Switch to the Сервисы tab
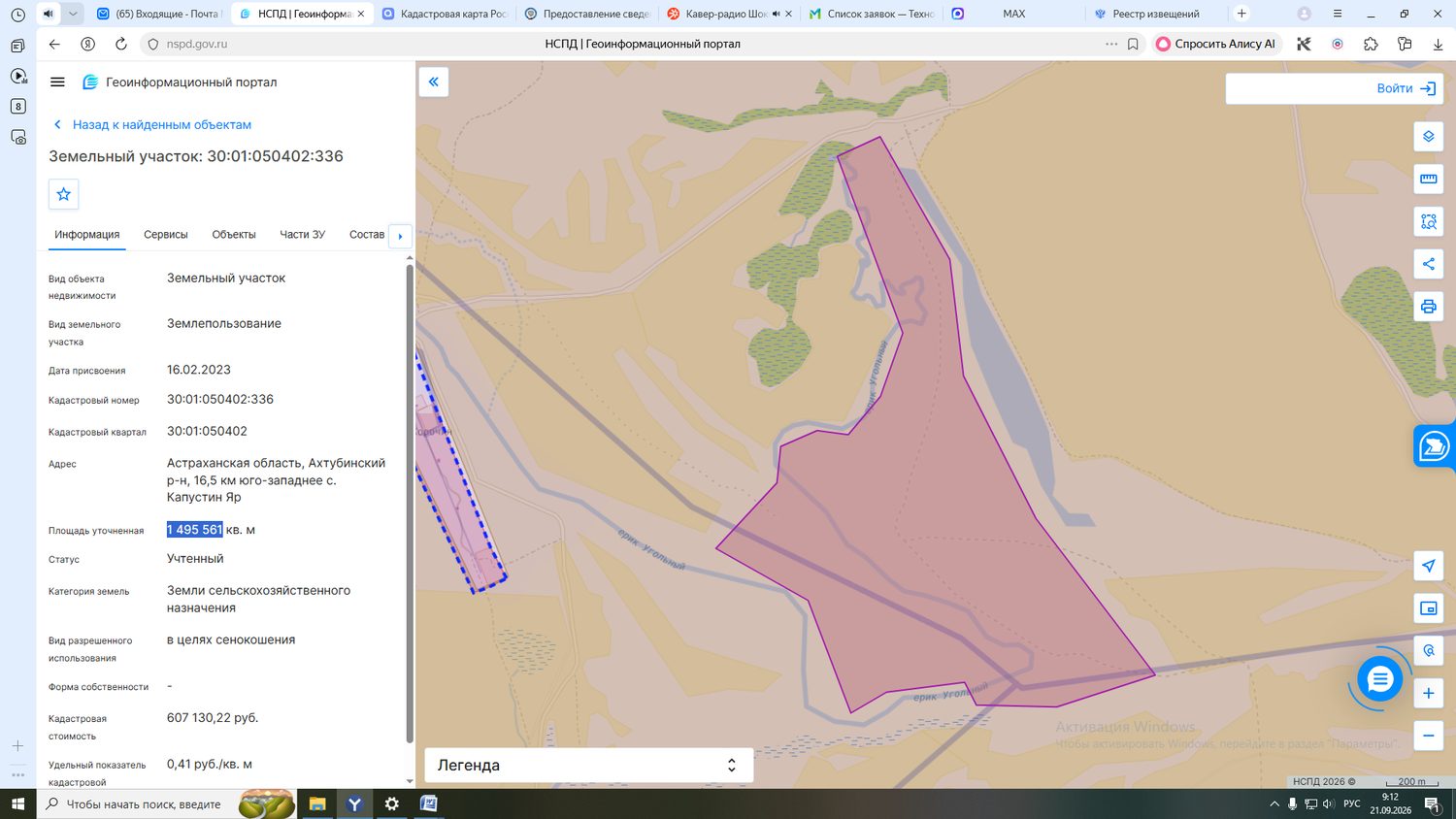The width and height of the screenshot is (1456, 819). 166,235
